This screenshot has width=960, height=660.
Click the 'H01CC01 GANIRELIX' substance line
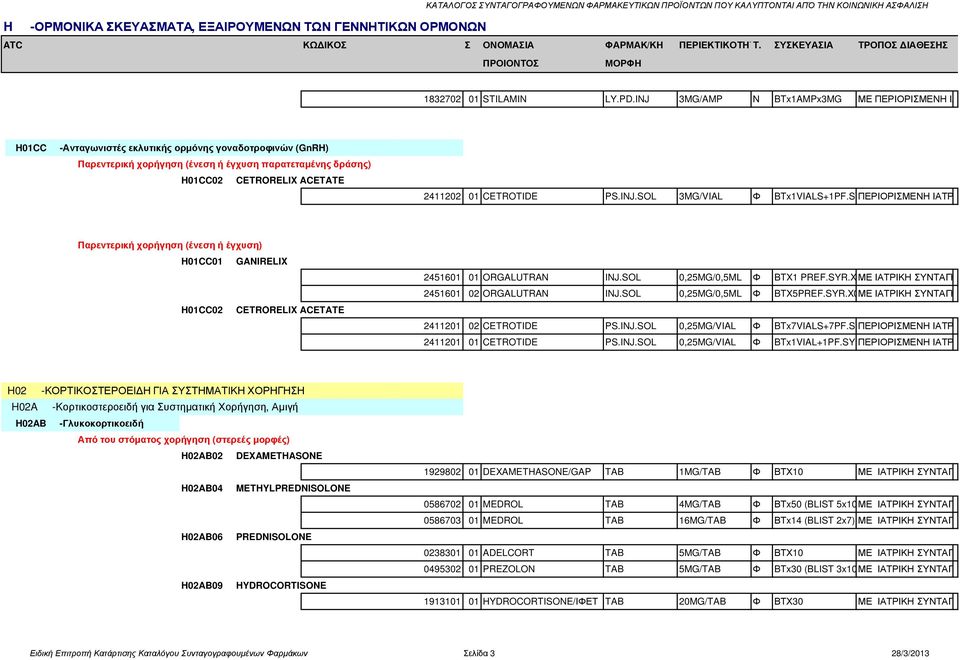click(234, 261)
